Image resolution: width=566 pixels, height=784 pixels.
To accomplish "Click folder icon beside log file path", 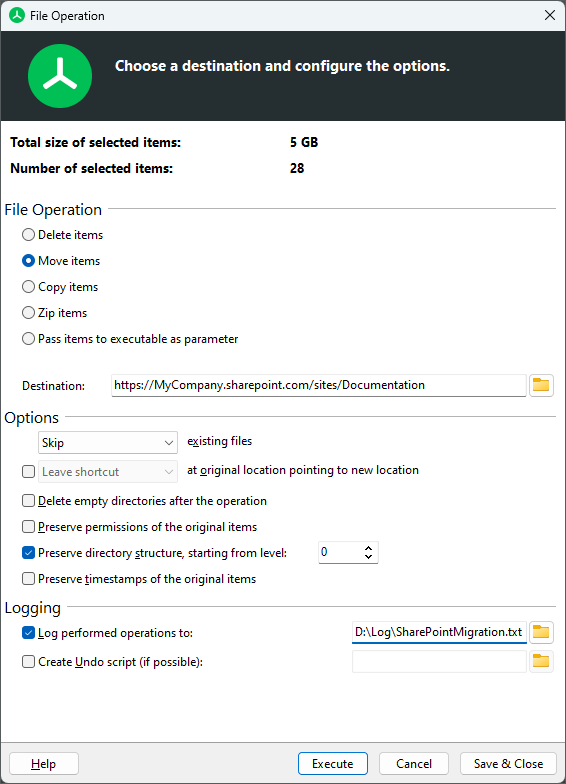I will click(x=541, y=632).
